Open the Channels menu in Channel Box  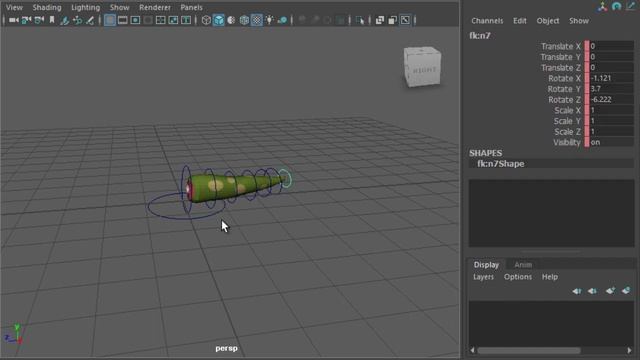[487, 21]
